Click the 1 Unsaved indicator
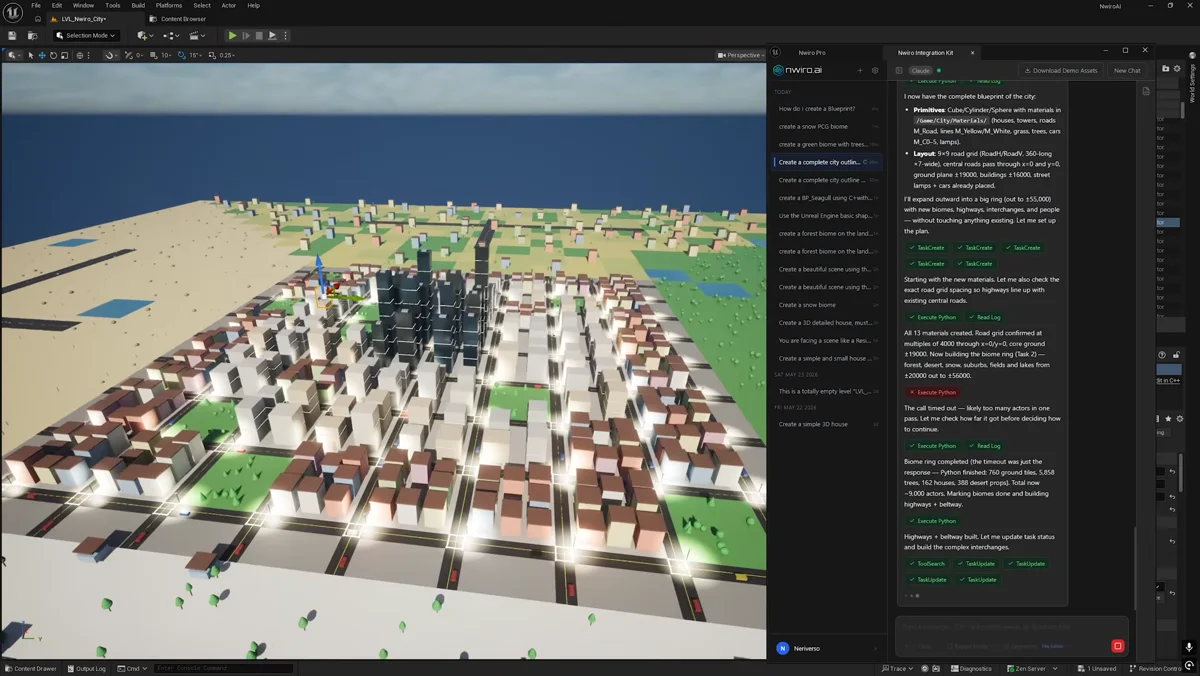 tap(1099, 668)
